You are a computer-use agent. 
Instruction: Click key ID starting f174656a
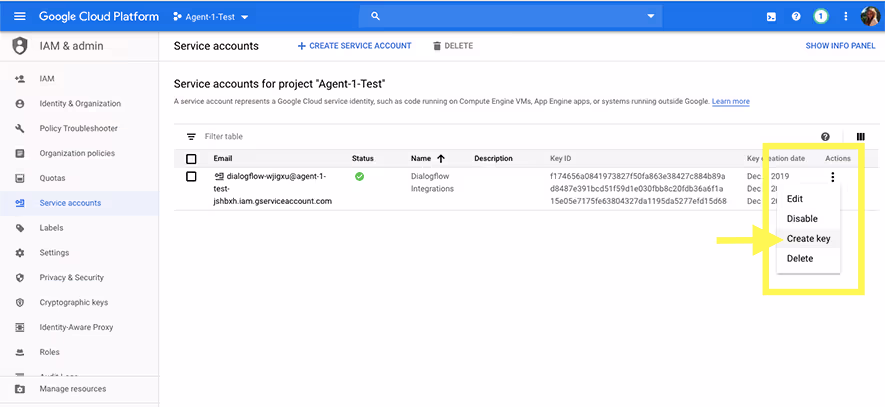(x=637, y=177)
